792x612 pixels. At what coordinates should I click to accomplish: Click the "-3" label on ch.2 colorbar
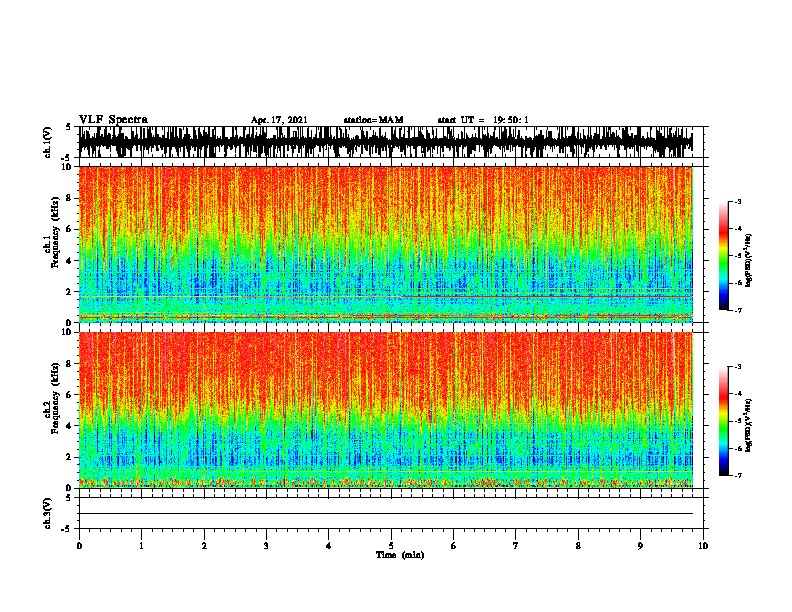click(737, 367)
